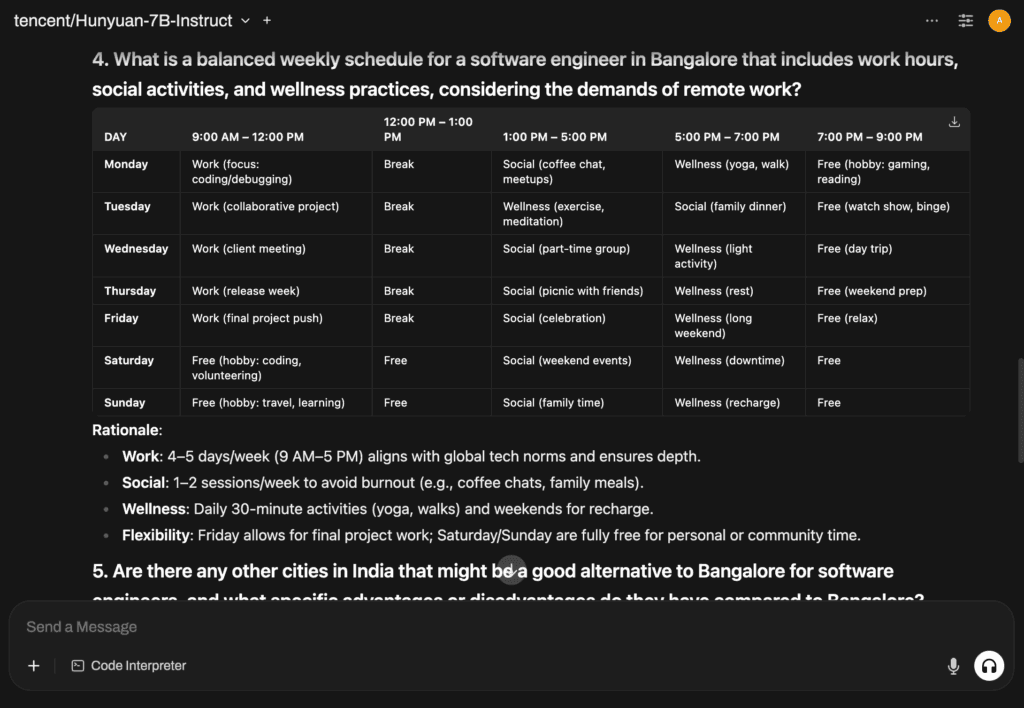Toggle the Code Interpreter option
1024x708 pixels.
[x=129, y=666]
